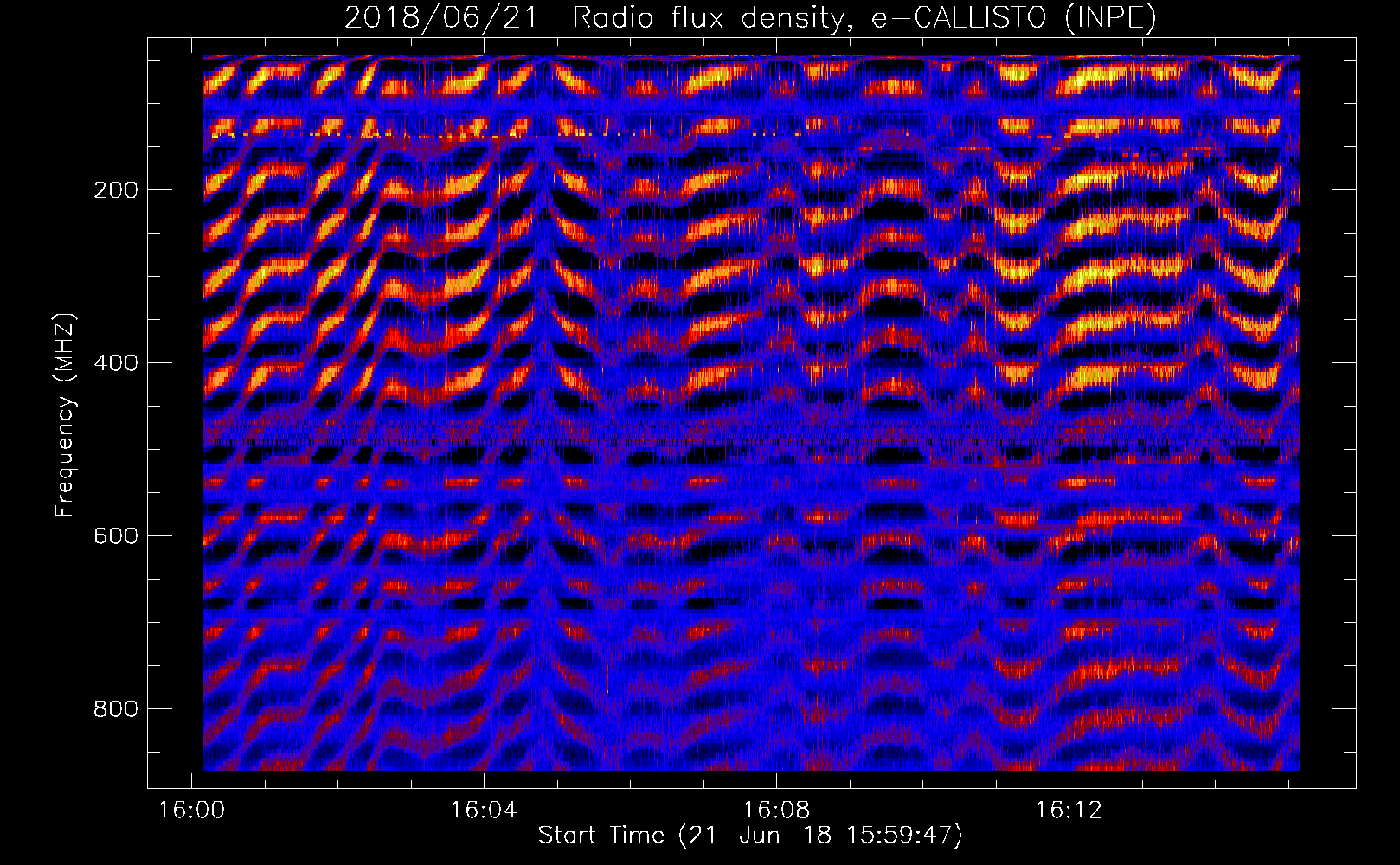Click the 400 frequency tick label
Viewport: 1400px width, 865px height.
pyautogui.click(x=116, y=363)
